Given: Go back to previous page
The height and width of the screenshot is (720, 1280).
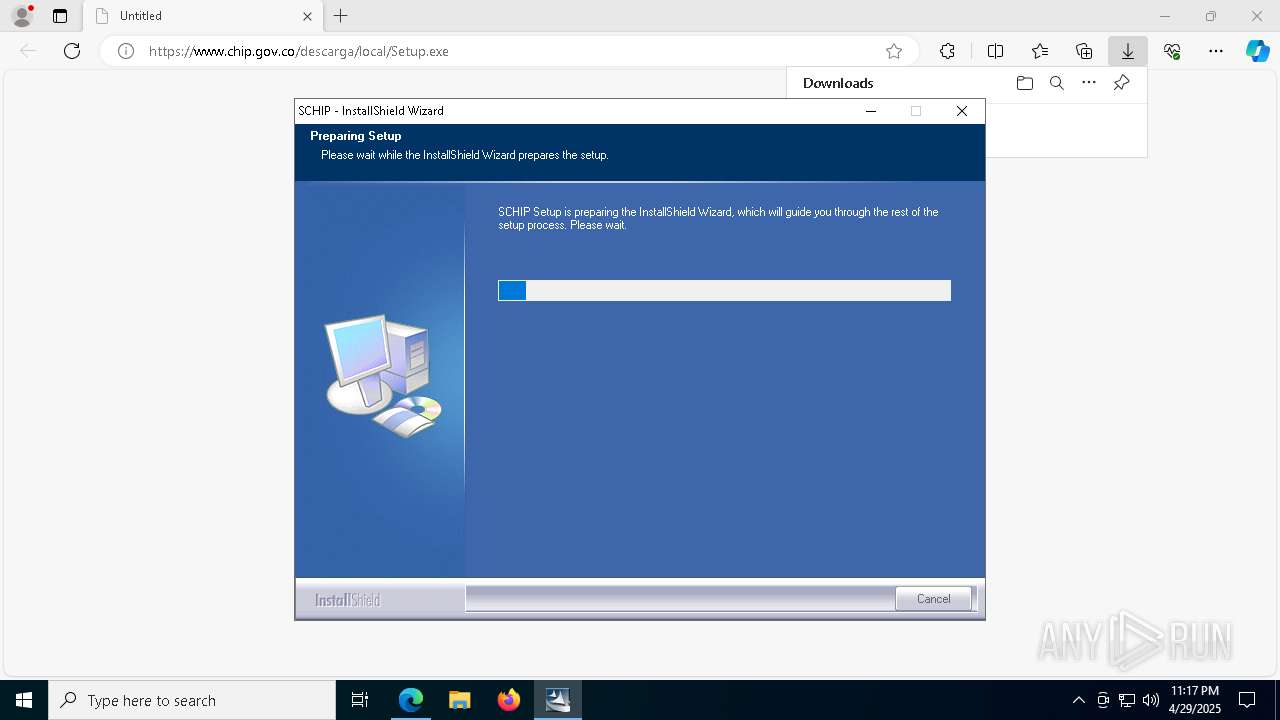Looking at the screenshot, I should tap(28, 51).
